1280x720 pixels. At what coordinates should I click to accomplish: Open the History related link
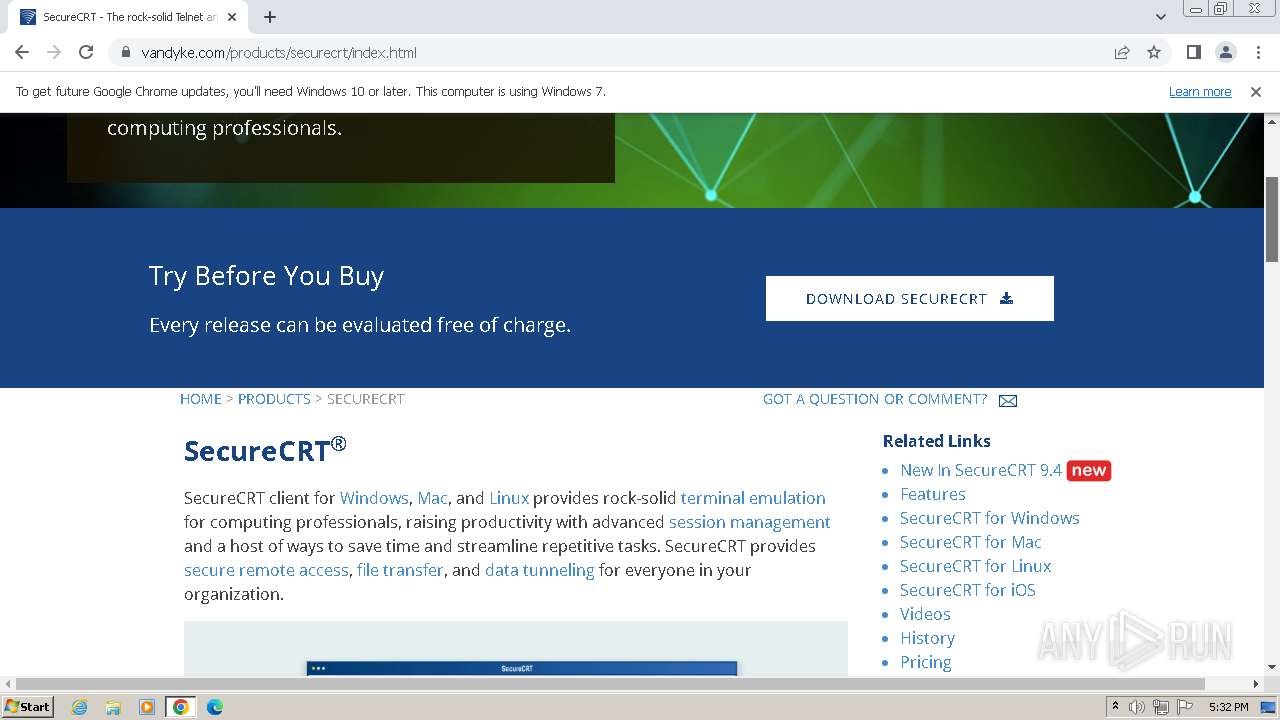pos(927,638)
